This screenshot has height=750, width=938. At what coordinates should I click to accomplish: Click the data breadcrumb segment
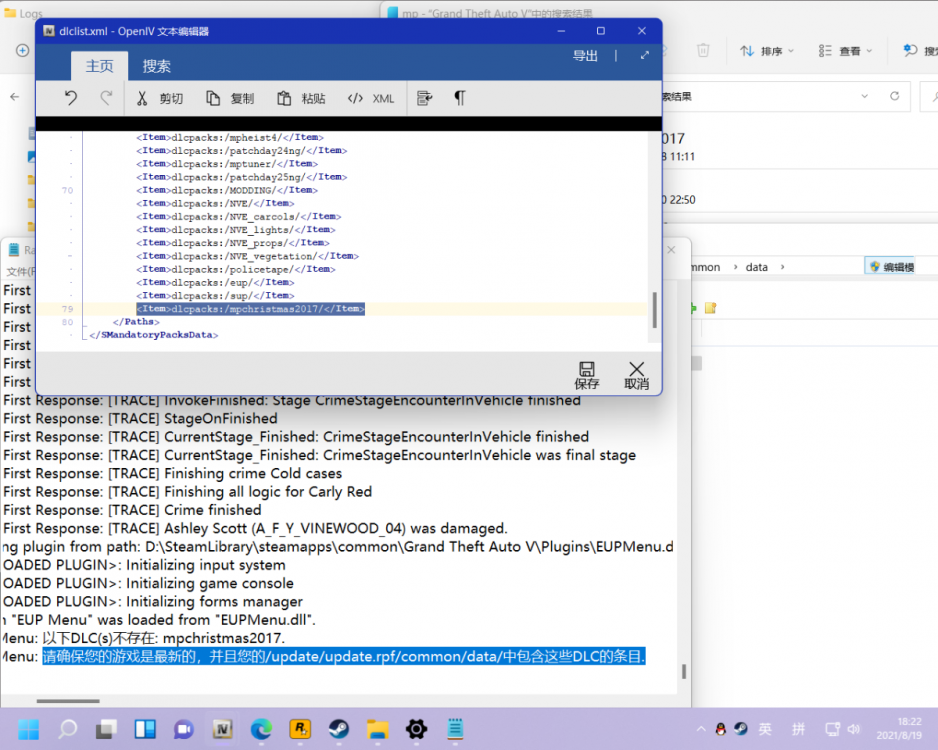coord(756,267)
